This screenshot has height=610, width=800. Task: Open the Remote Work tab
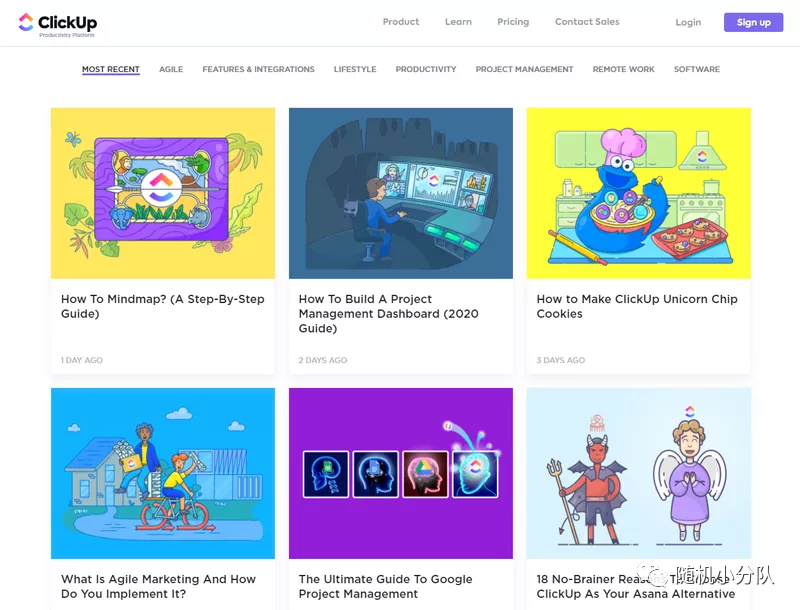pyautogui.click(x=623, y=70)
